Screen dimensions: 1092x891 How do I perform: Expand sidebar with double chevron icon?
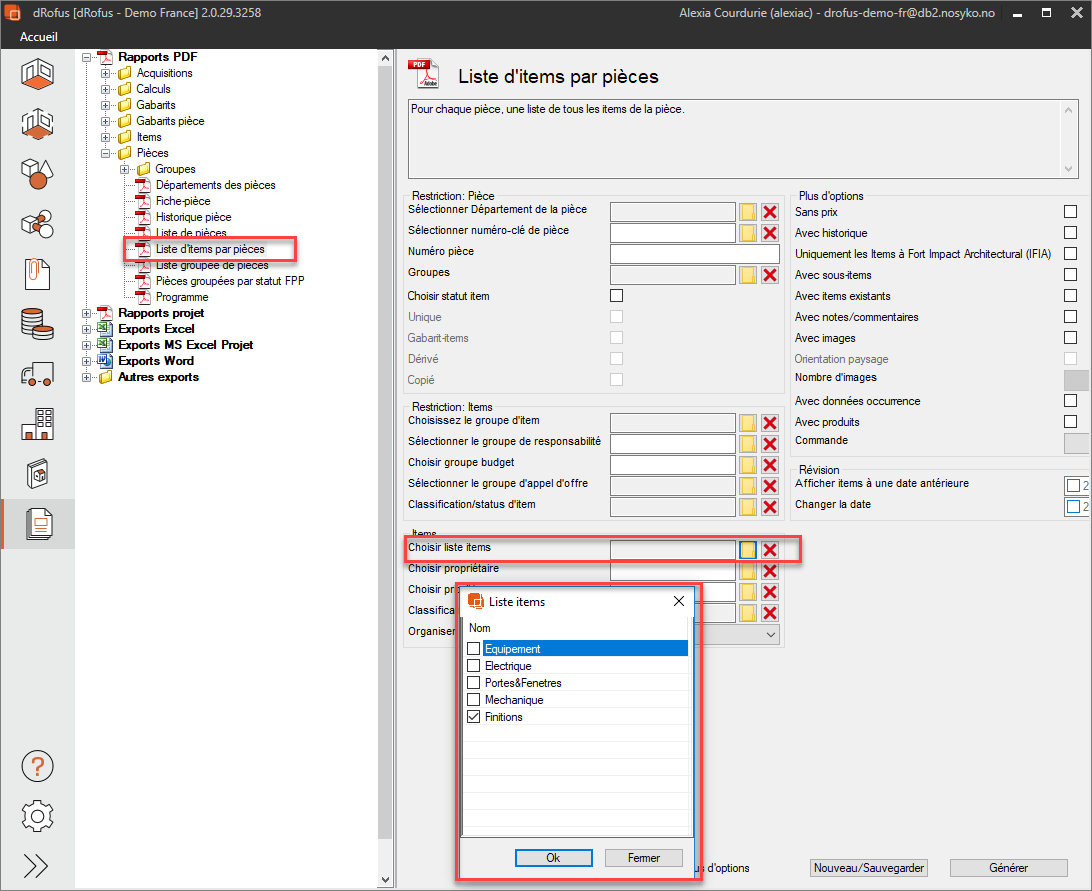tap(37, 866)
